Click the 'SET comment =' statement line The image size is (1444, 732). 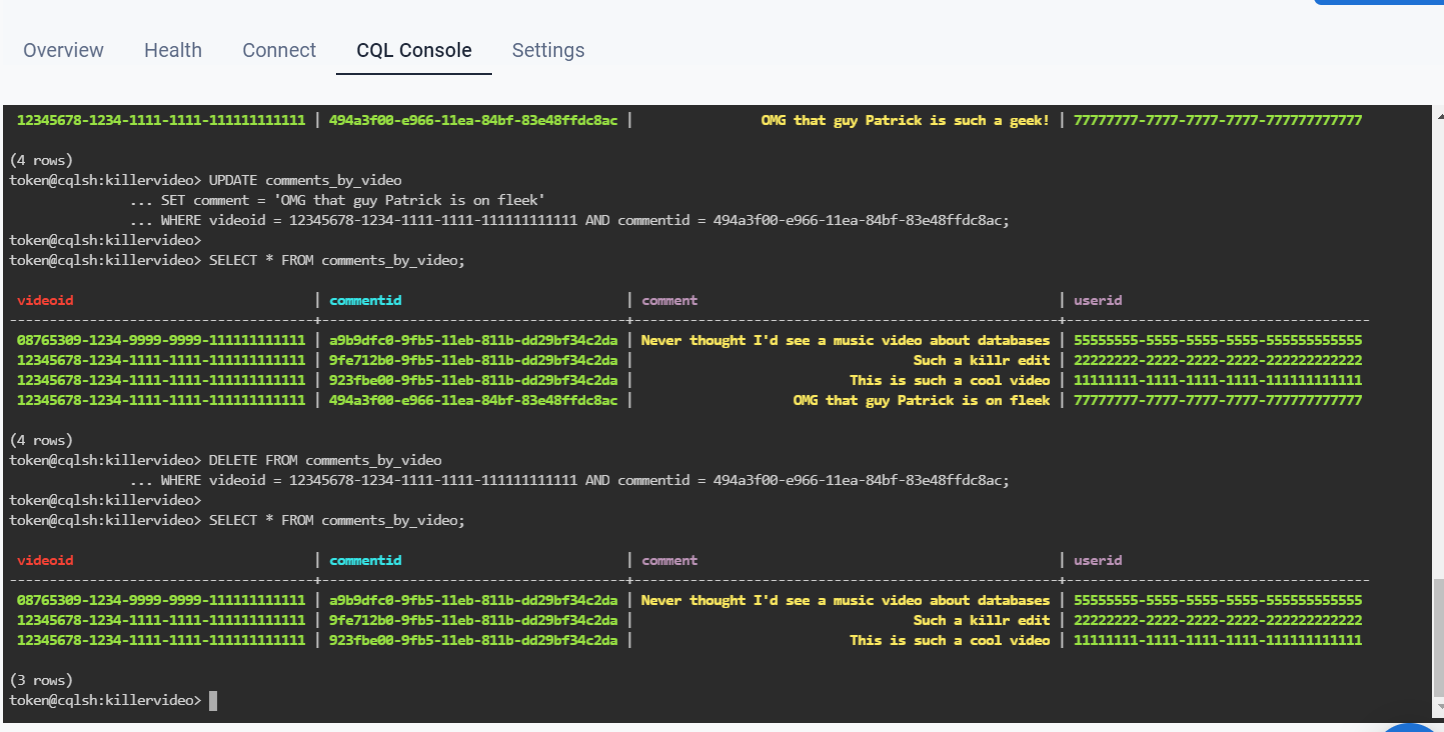tap(353, 200)
